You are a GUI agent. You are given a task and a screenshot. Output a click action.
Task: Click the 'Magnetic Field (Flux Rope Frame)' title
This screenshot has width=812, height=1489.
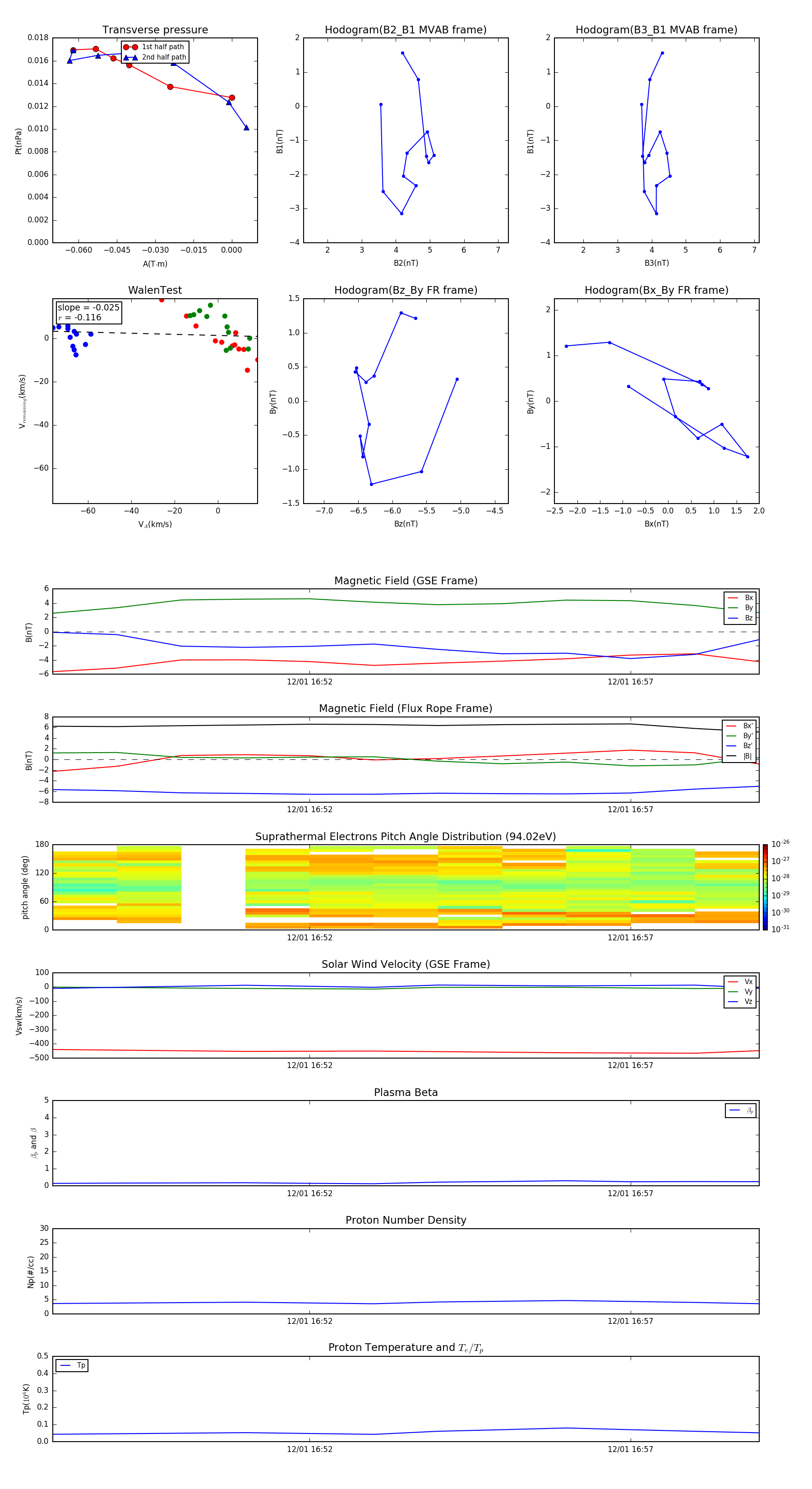[406, 709]
